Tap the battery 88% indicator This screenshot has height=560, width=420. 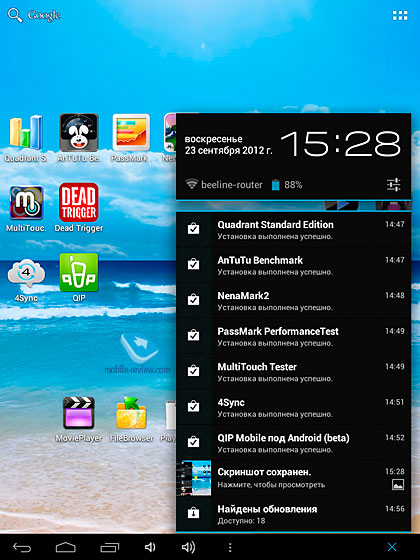(287, 185)
